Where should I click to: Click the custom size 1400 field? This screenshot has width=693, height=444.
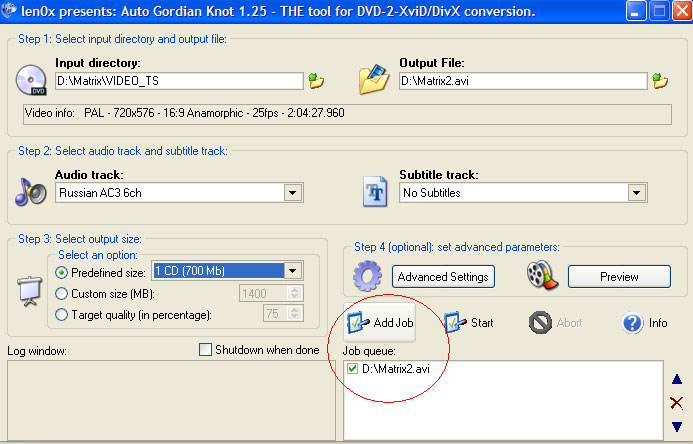[264, 293]
